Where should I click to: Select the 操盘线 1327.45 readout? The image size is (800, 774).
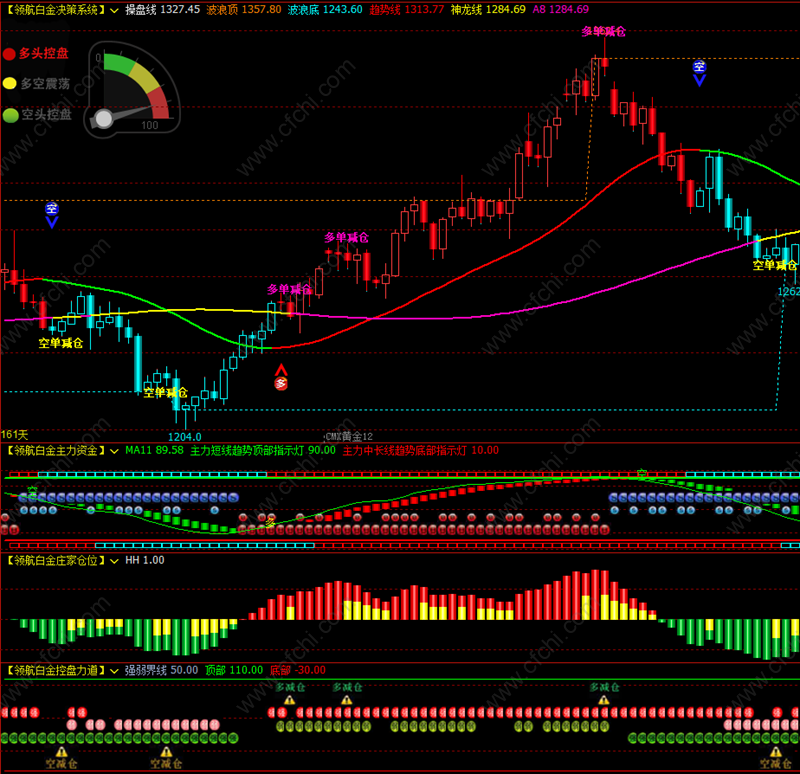163,10
